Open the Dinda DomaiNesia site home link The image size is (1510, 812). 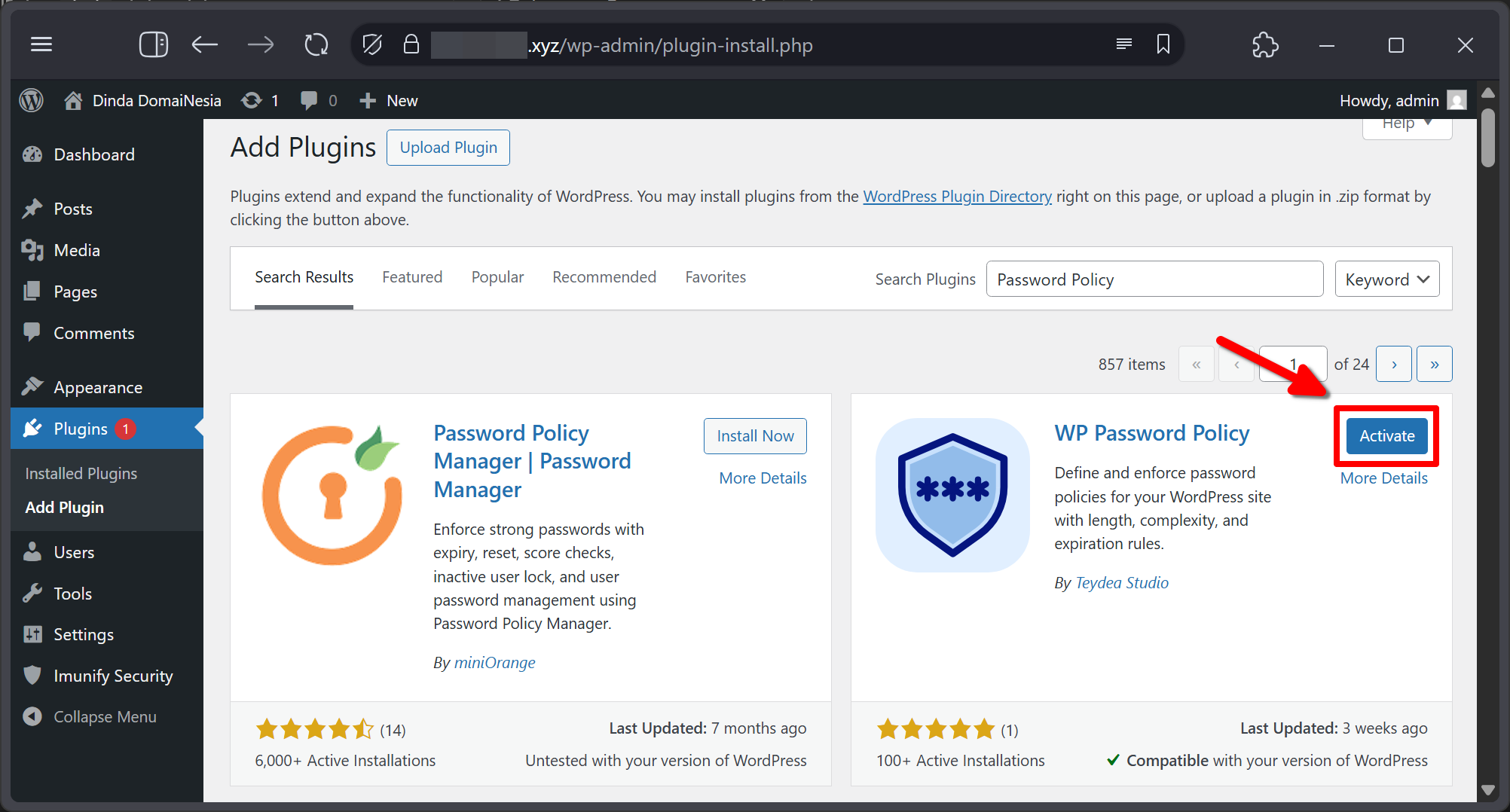(x=142, y=100)
